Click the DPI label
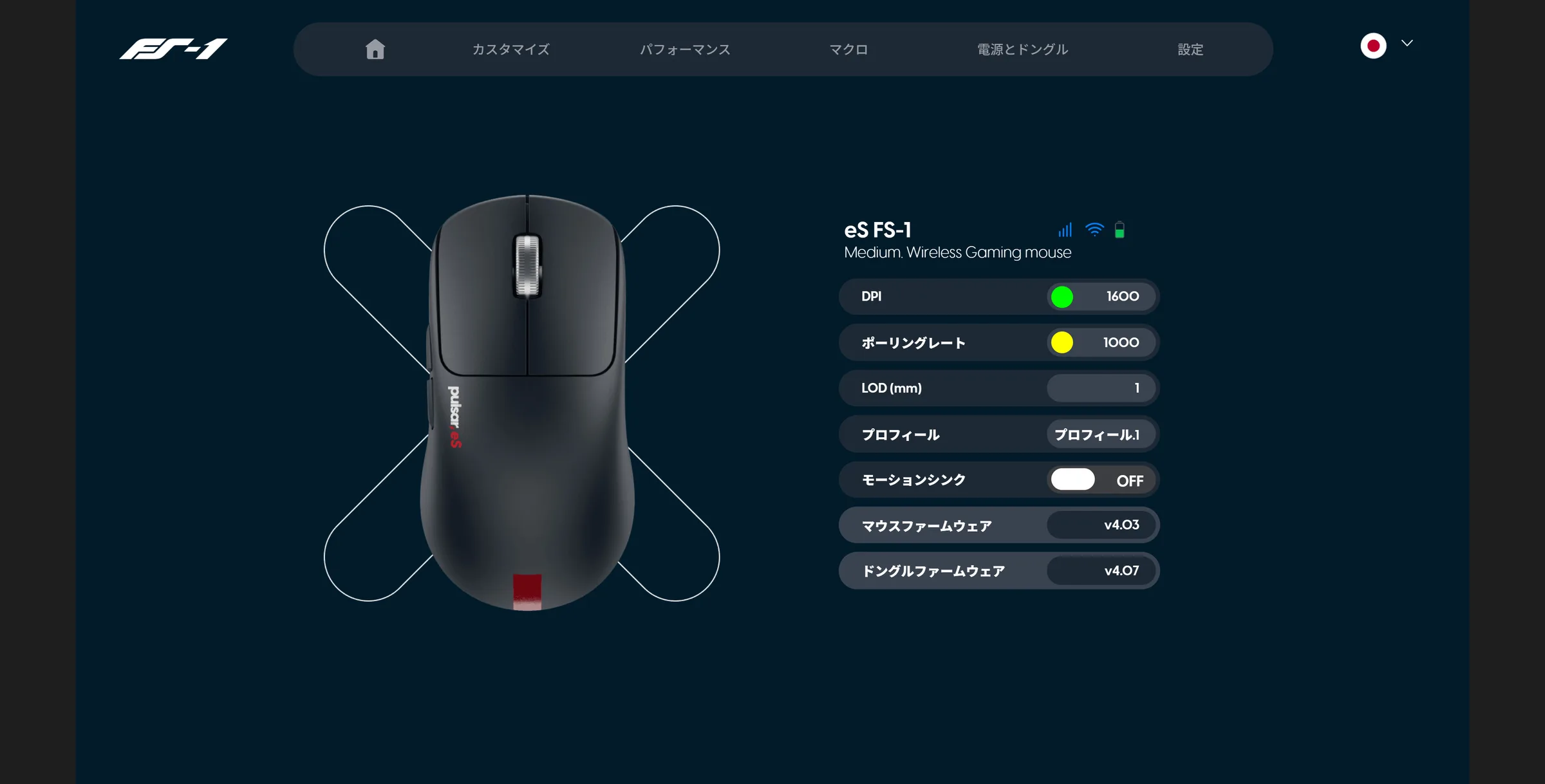Image resolution: width=1545 pixels, height=784 pixels. click(872, 297)
